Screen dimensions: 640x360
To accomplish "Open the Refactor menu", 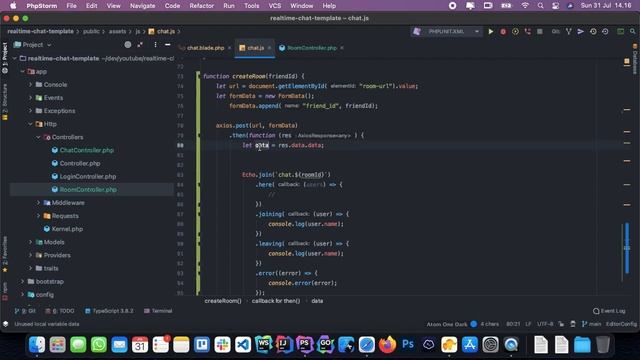I will click(x=201, y=6).
